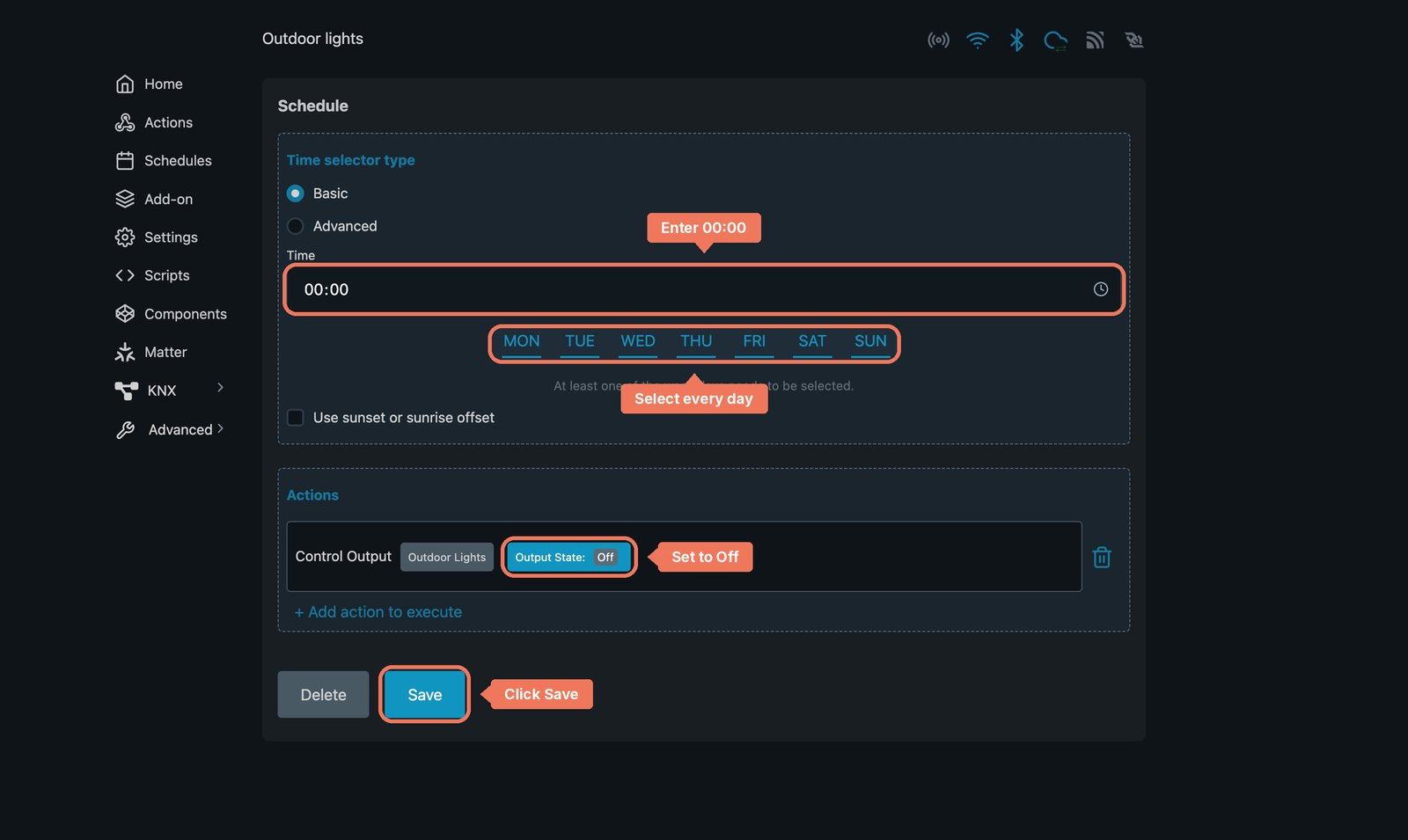Click the access point broadcast status icon
Screen dimensions: 1408x840
click(x=938, y=40)
